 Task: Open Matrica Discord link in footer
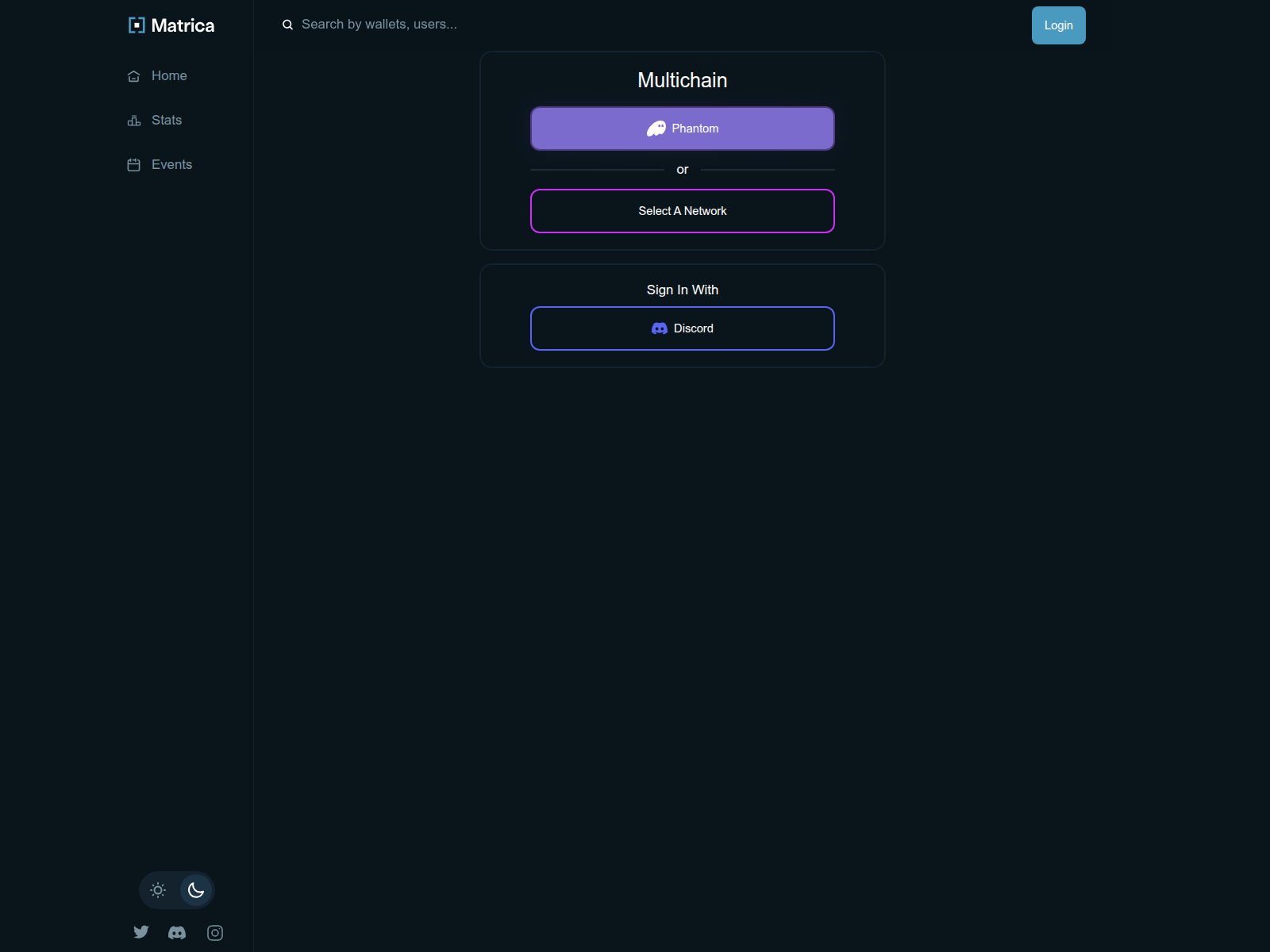177,933
